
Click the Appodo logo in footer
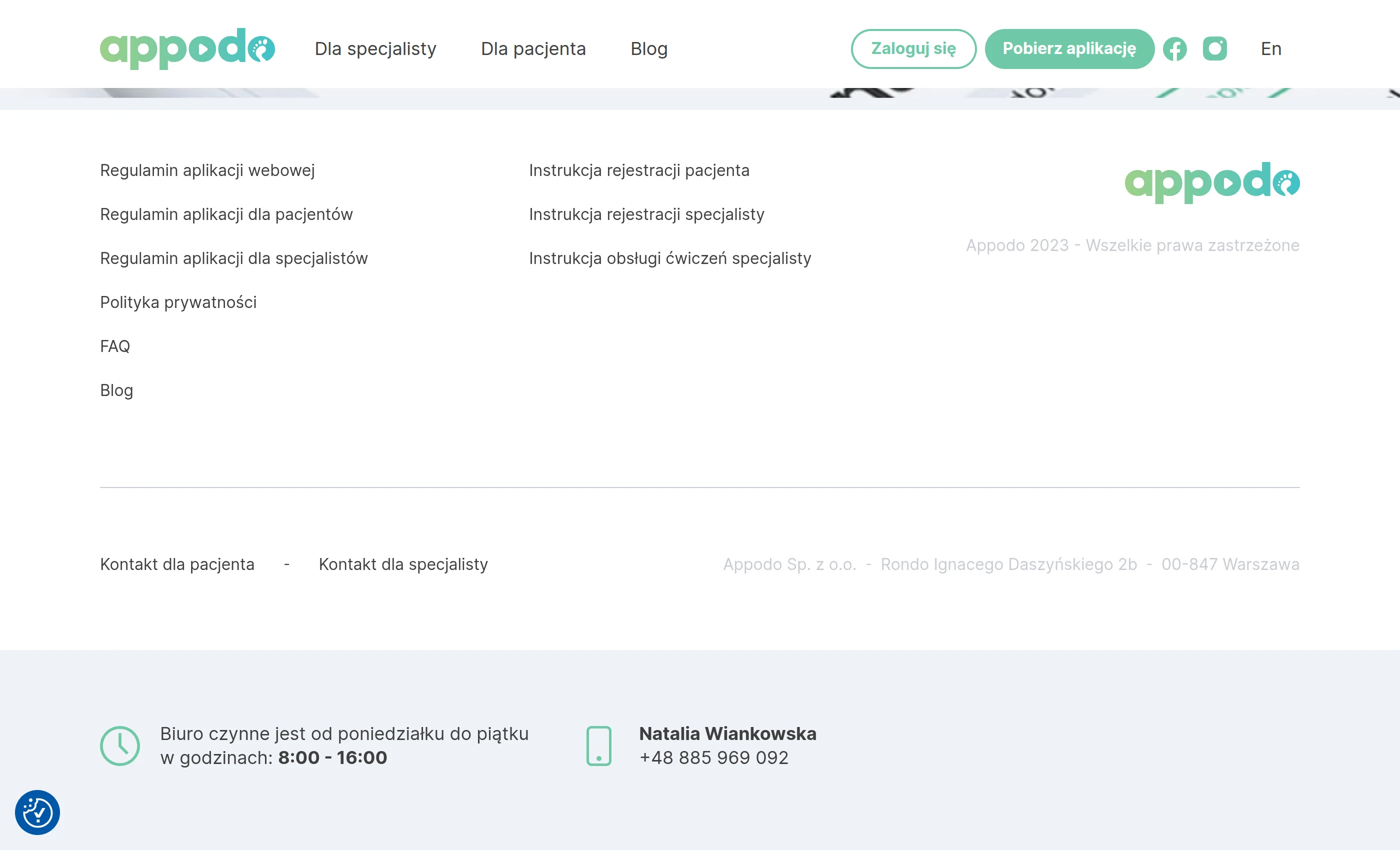pos(1212,182)
